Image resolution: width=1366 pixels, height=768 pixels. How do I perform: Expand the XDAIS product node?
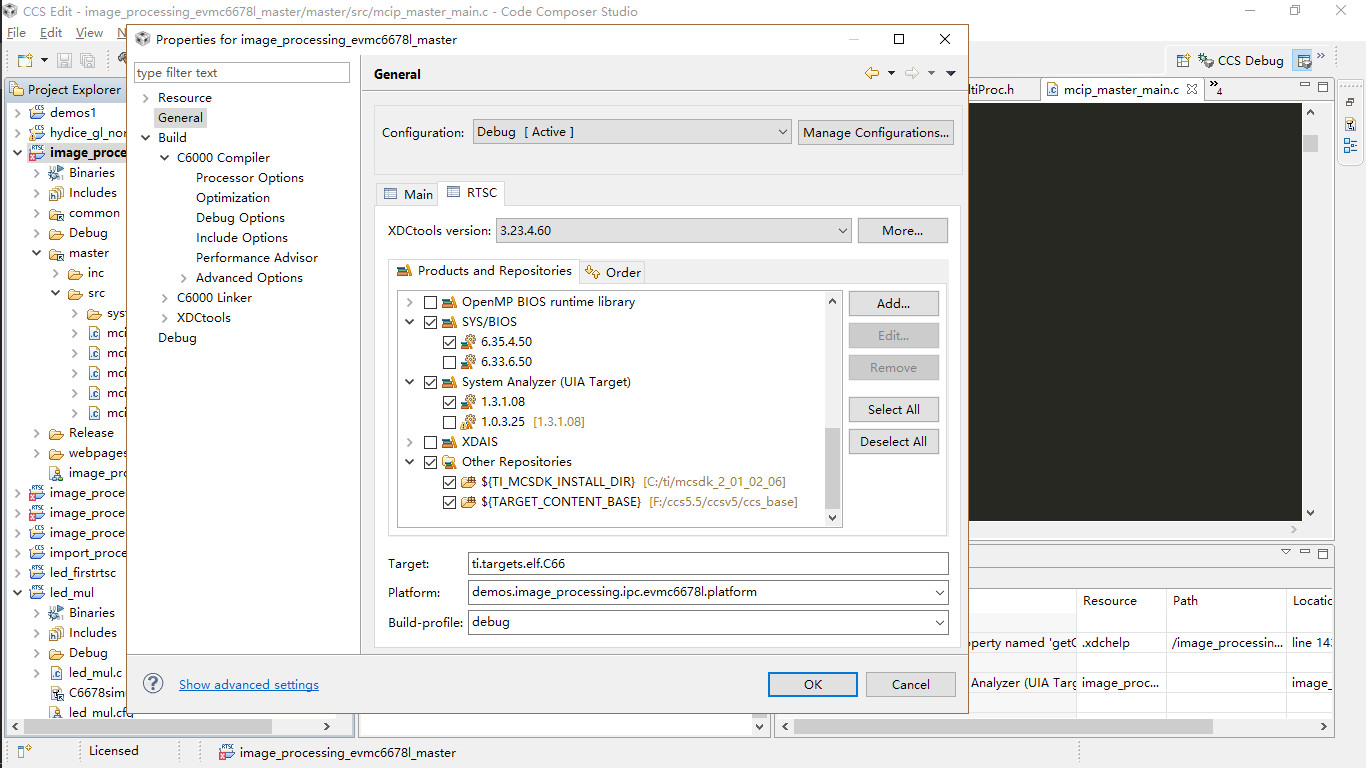409,442
